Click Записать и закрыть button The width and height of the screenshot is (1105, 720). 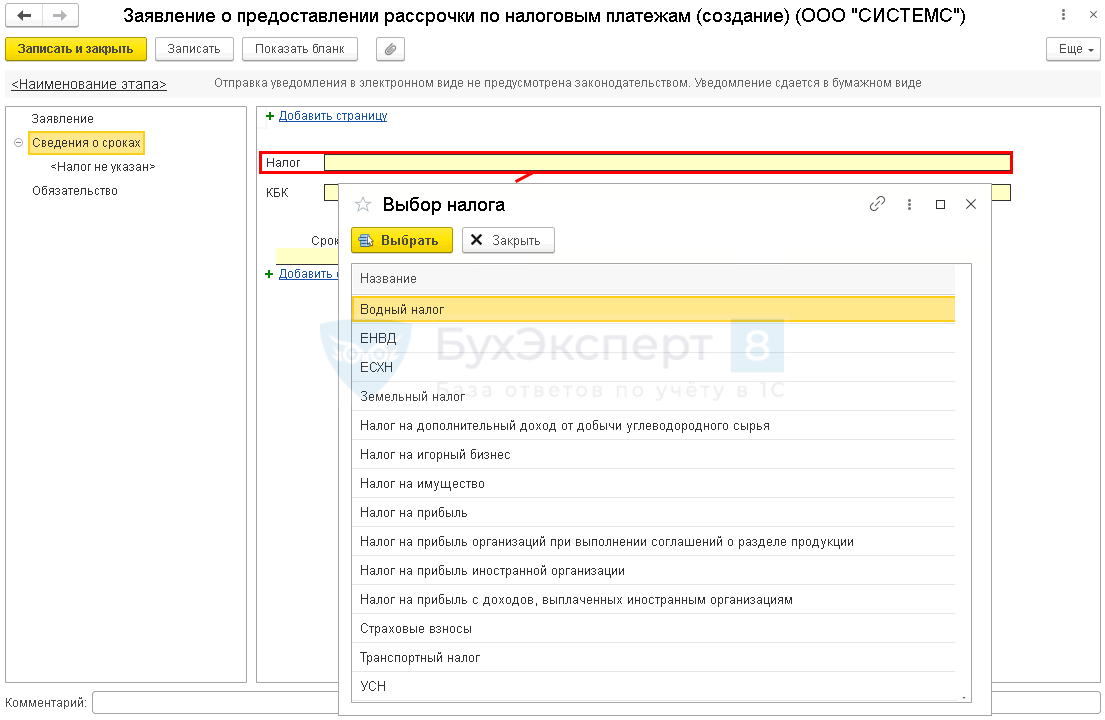tap(76, 49)
